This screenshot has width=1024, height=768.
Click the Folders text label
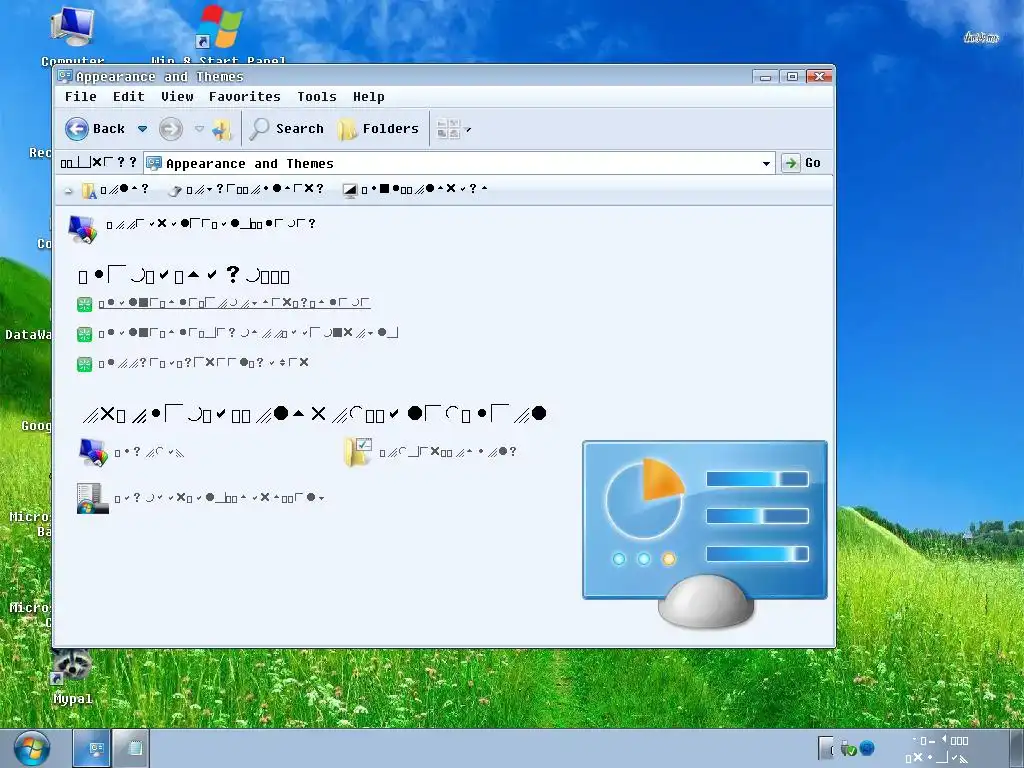tap(391, 129)
